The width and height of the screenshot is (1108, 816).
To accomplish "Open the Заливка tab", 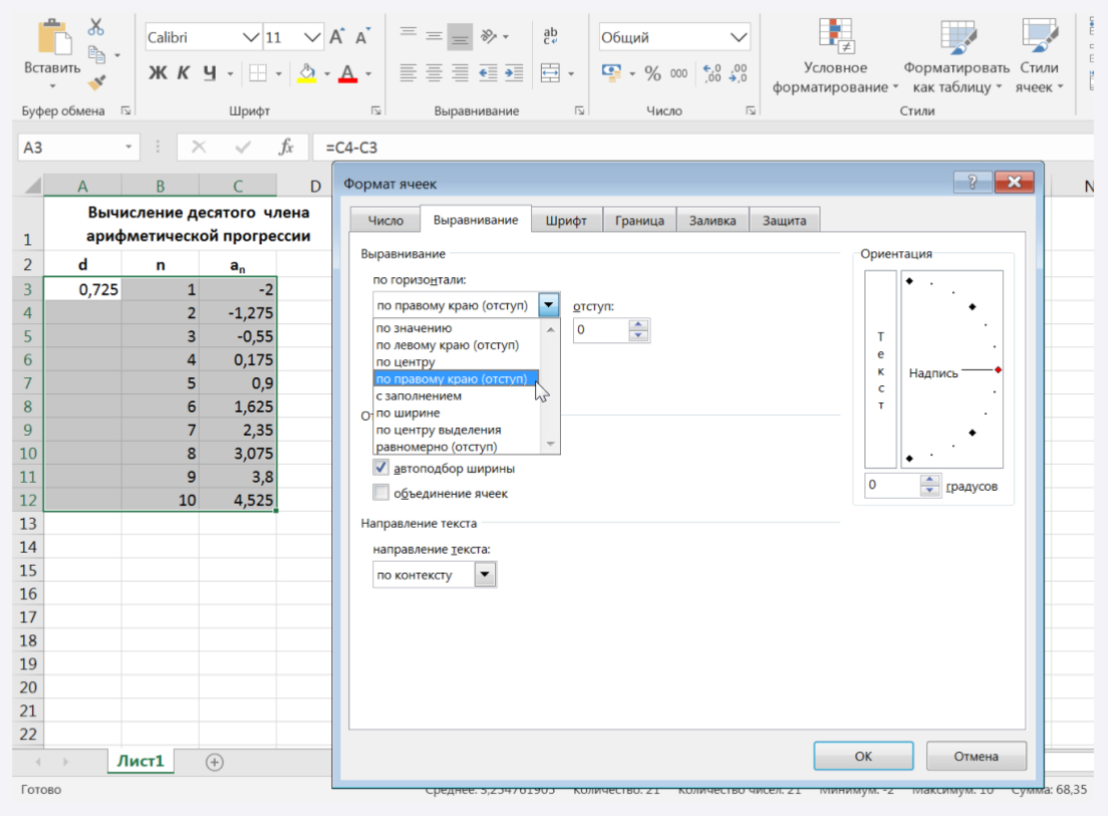I will point(712,221).
